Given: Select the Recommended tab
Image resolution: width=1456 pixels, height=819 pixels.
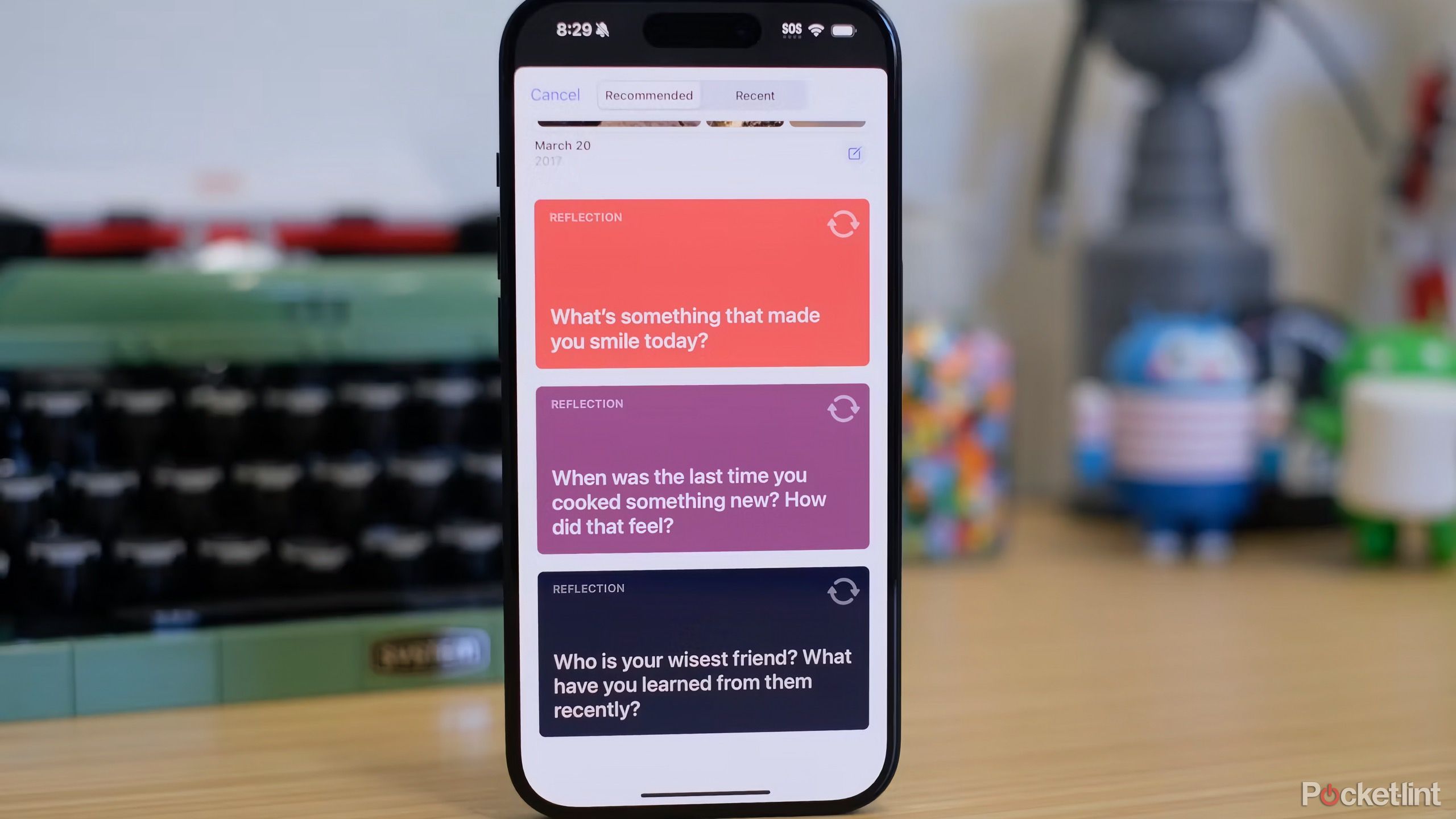Looking at the screenshot, I should [649, 95].
